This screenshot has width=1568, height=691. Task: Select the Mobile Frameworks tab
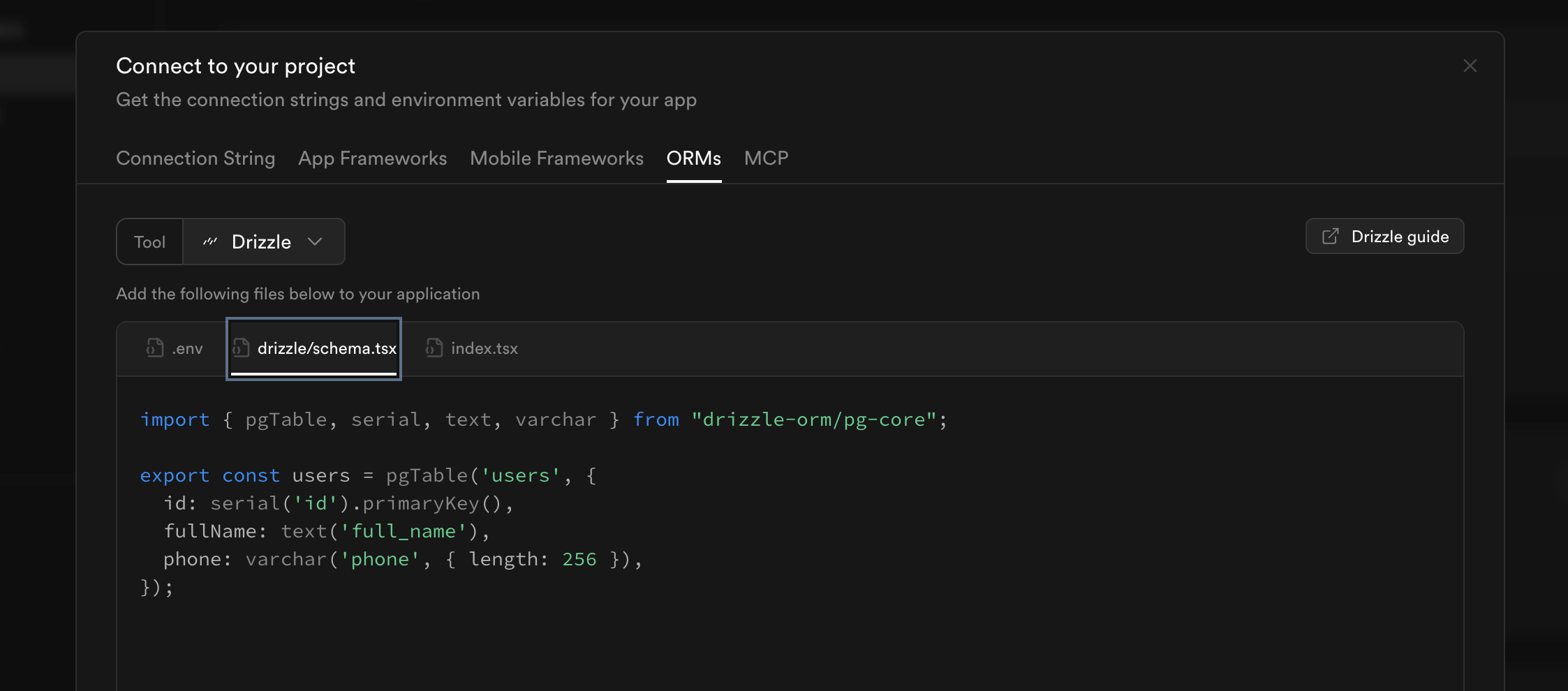click(556, 158)
